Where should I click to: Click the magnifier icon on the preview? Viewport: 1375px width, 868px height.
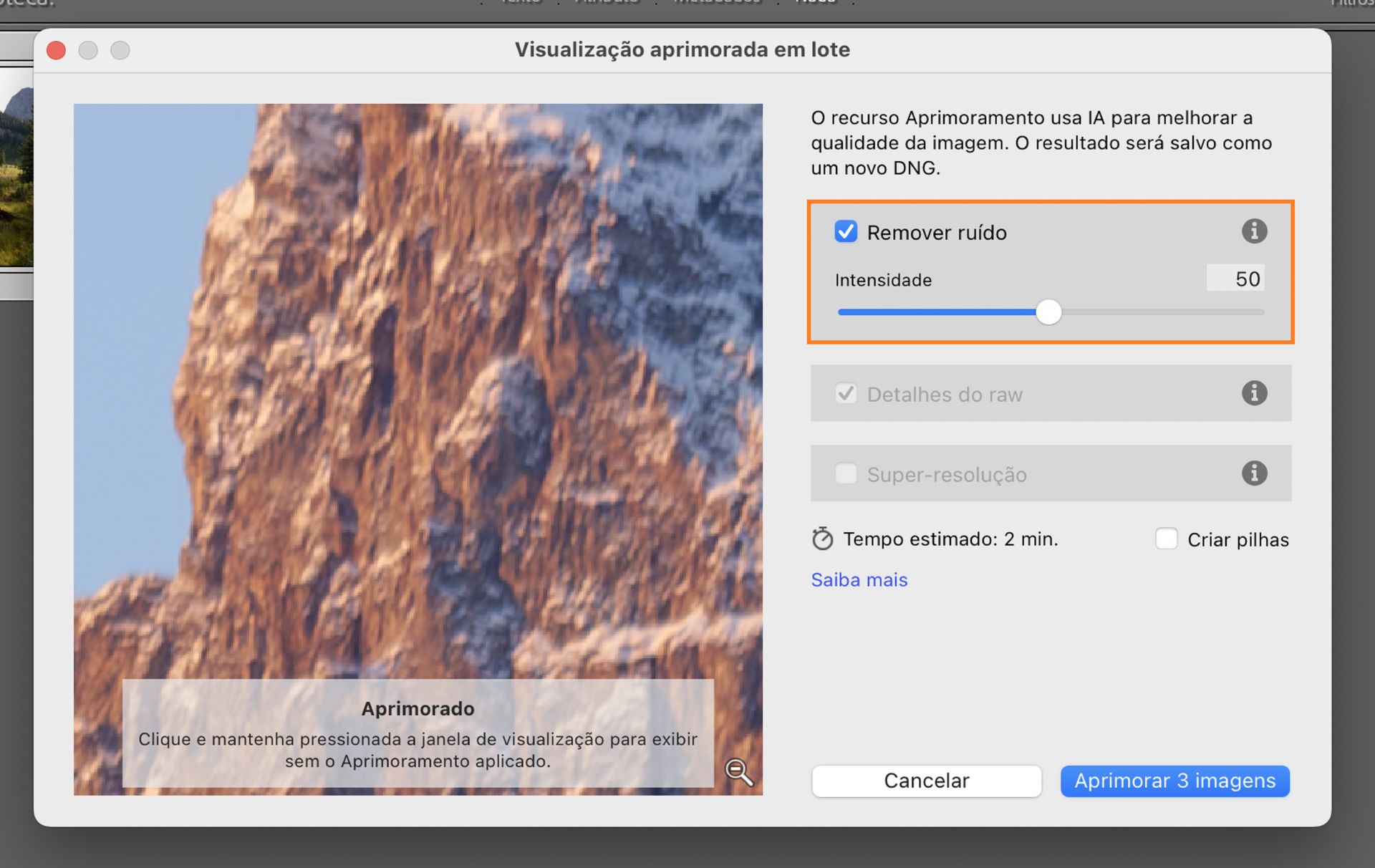tap(739, 772)
